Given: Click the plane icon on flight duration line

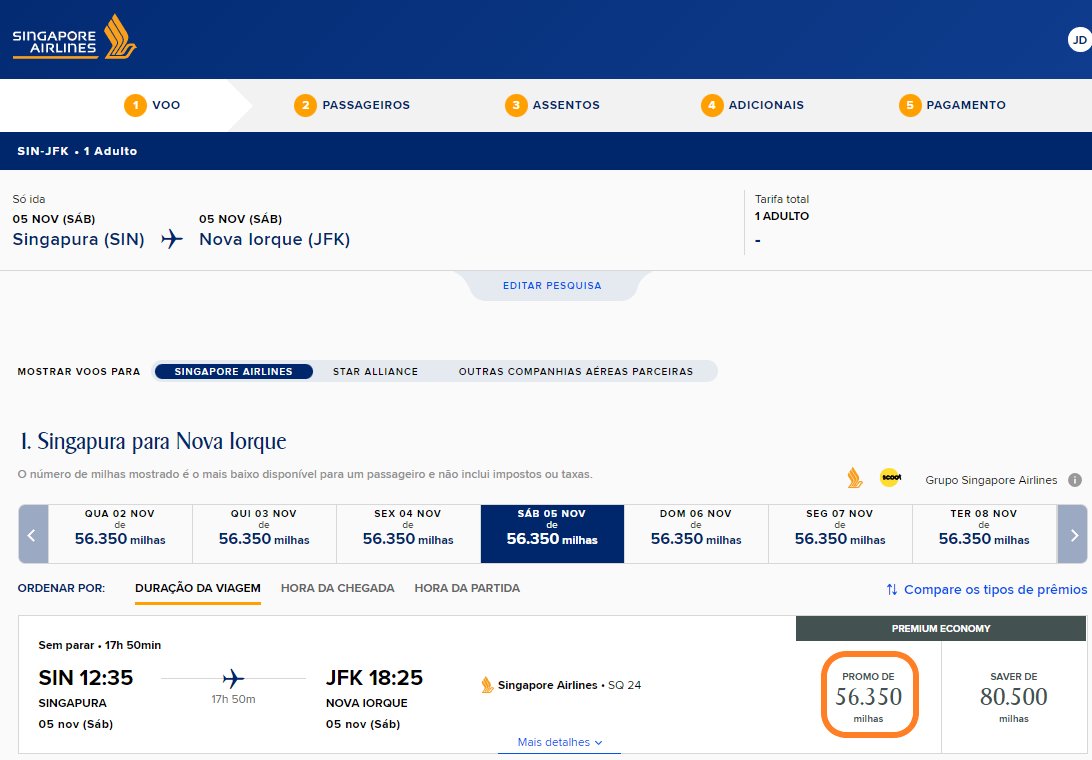Looking at the screenshot, I should pos(233,678).
